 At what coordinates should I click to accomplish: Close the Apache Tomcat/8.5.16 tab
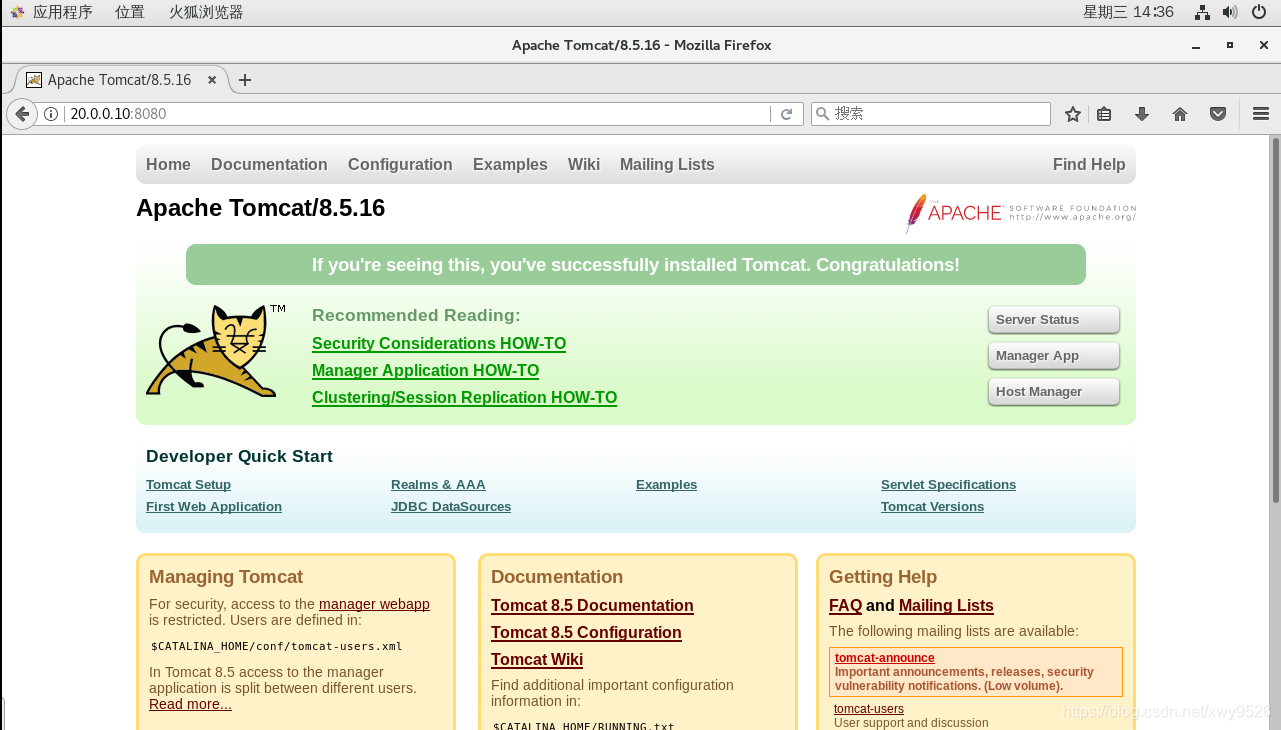pos(212,80)
